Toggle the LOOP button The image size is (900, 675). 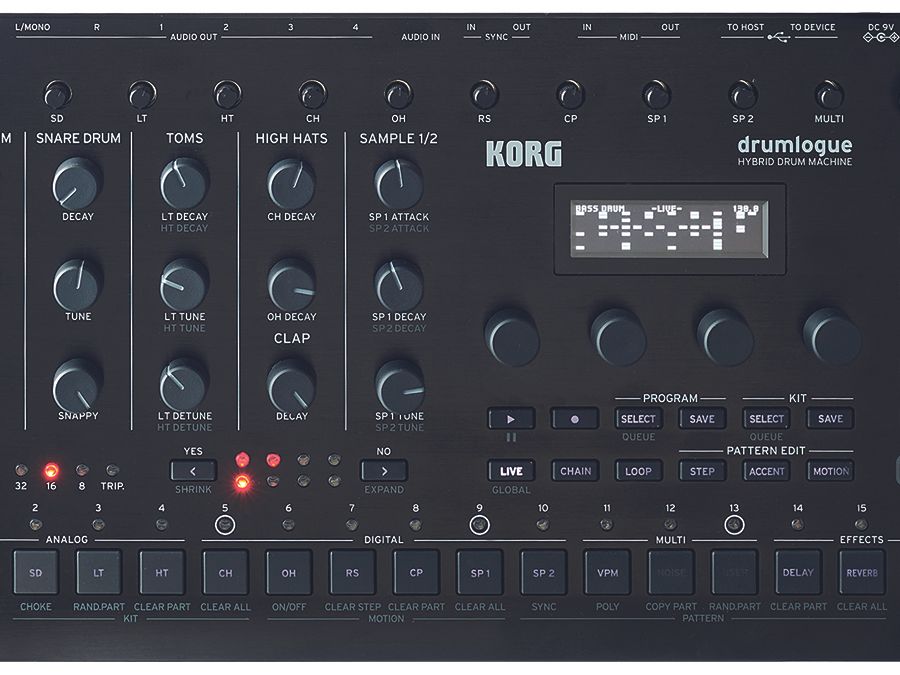pyautogui.click(x=638, y=471)
